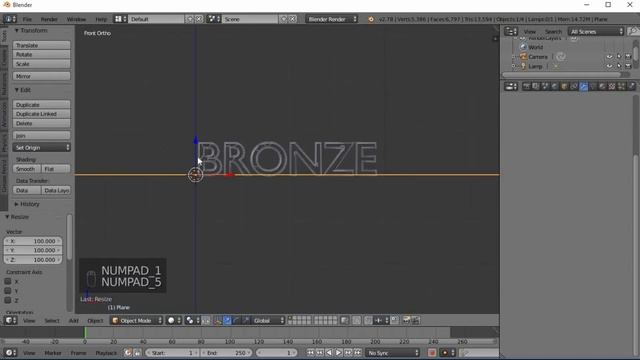The width and height of the screenshot is (640, 360).
Task: Open the Info editor type selector
Action: point(10,19)
